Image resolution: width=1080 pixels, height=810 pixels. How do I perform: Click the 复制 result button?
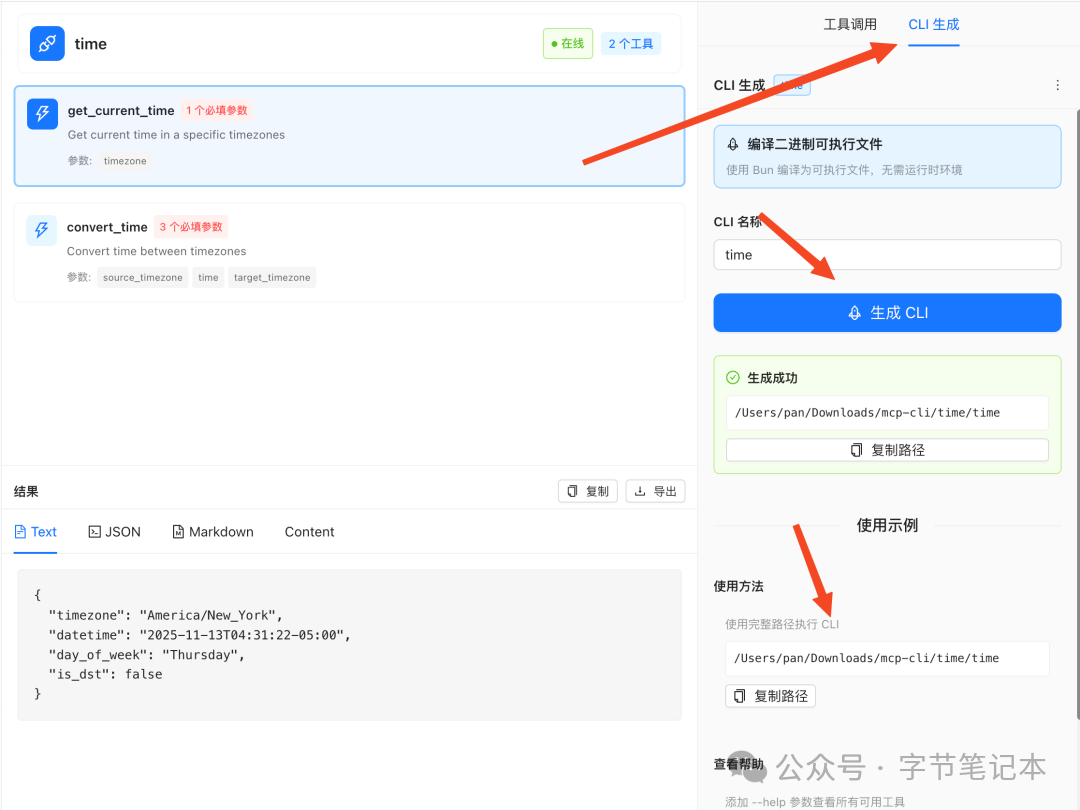point(588,491)
